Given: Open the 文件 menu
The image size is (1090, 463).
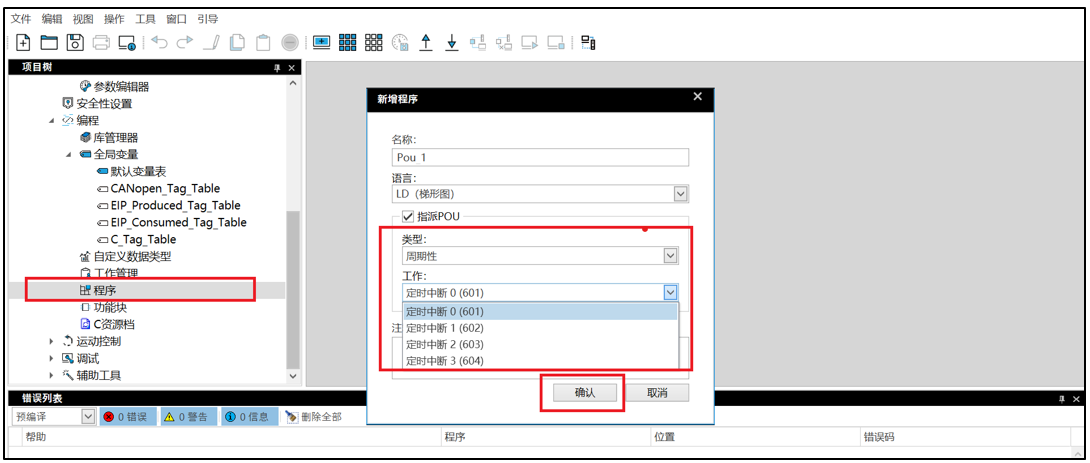Looking at the screenshot, I should [21, 19].
